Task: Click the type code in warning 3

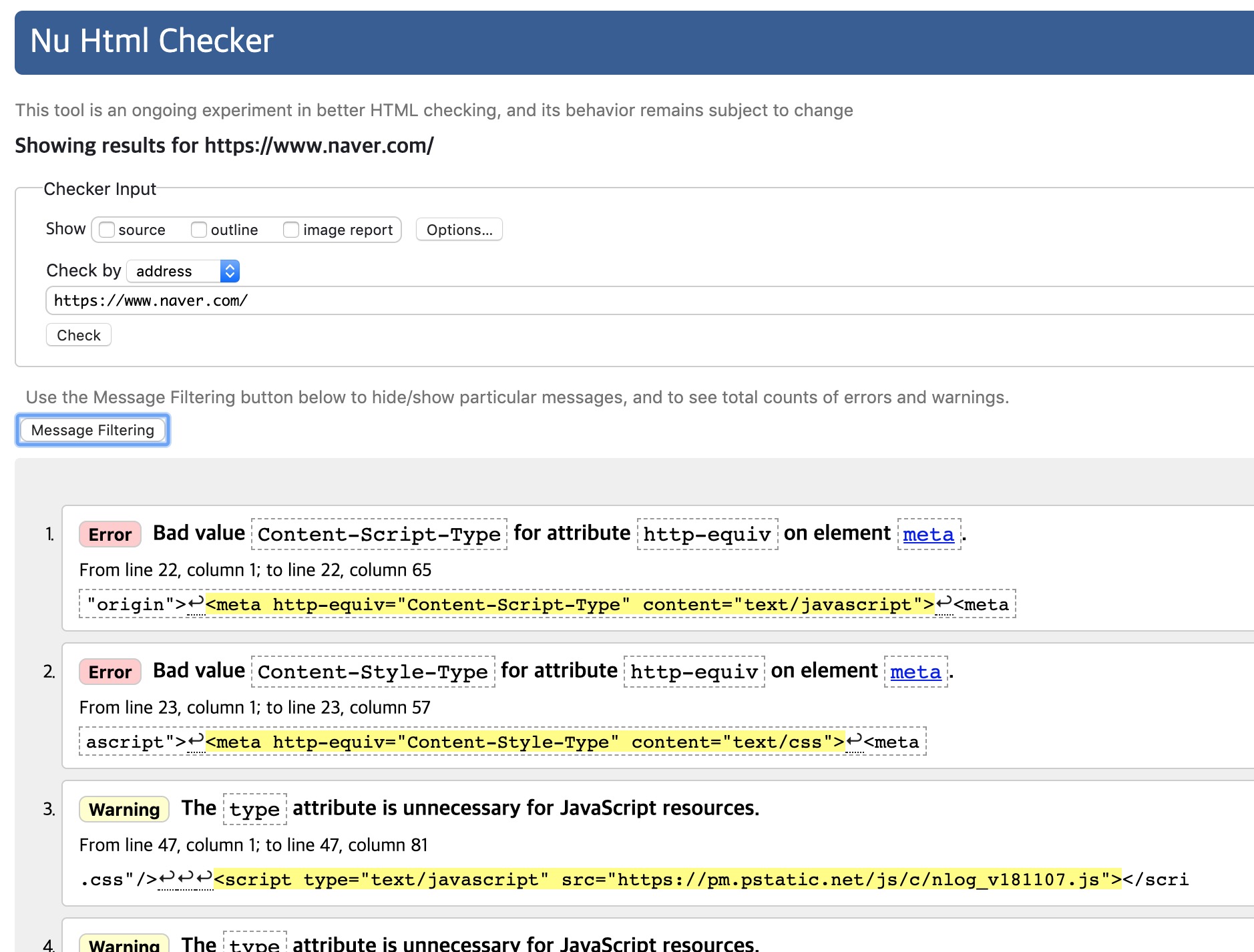Action: click(255, 809)
